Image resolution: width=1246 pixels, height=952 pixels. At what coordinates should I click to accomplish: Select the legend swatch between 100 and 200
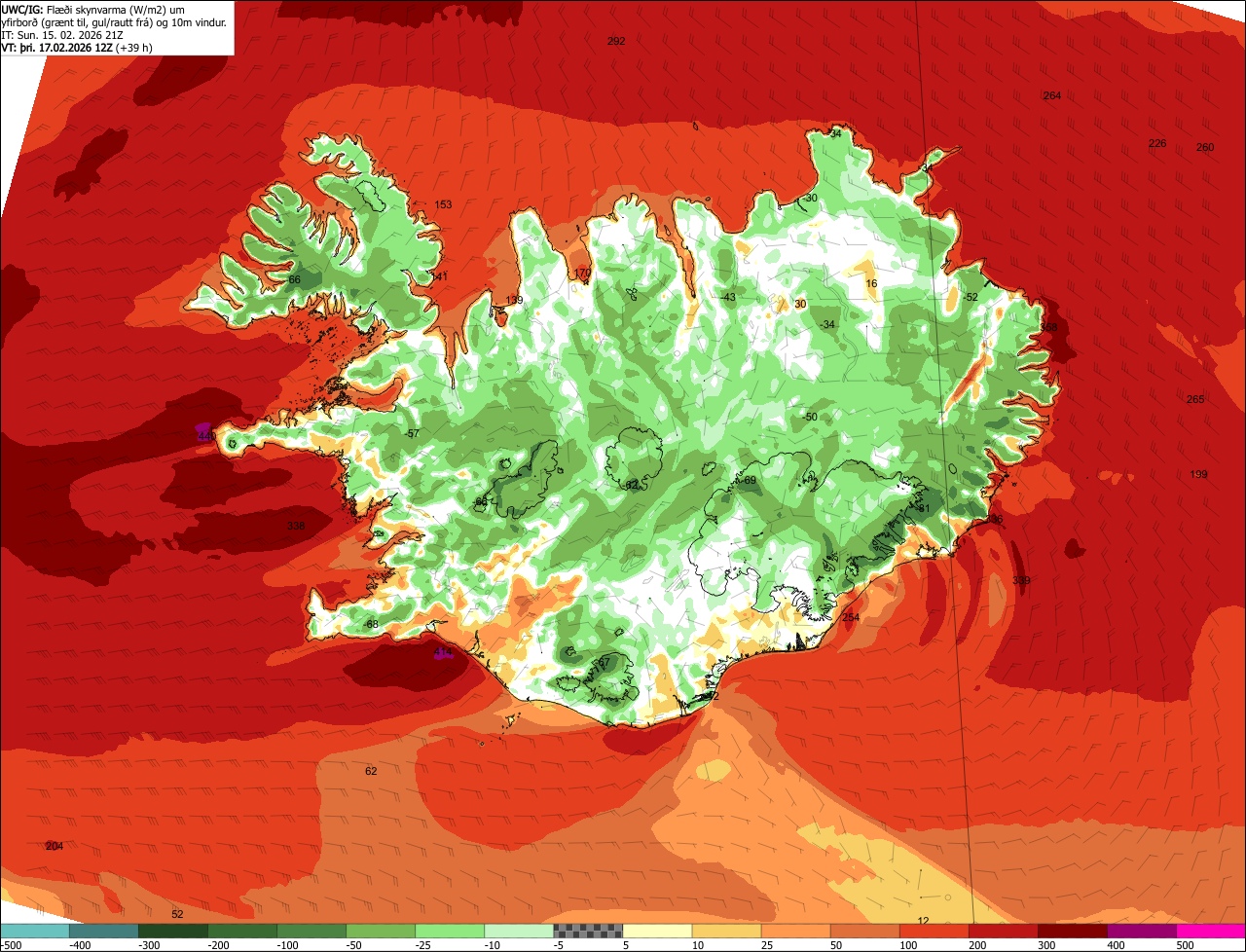point(934,931)
